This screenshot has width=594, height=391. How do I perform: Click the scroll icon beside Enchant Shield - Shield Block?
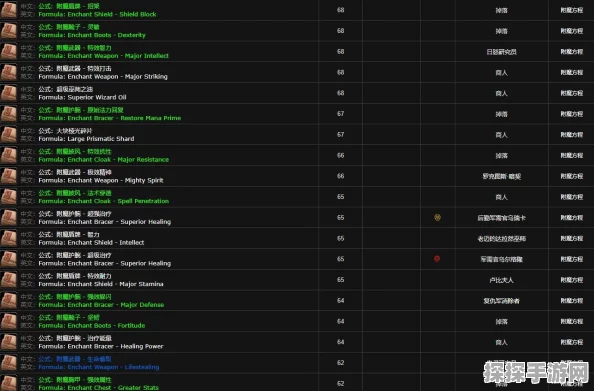tap(9, 10)
